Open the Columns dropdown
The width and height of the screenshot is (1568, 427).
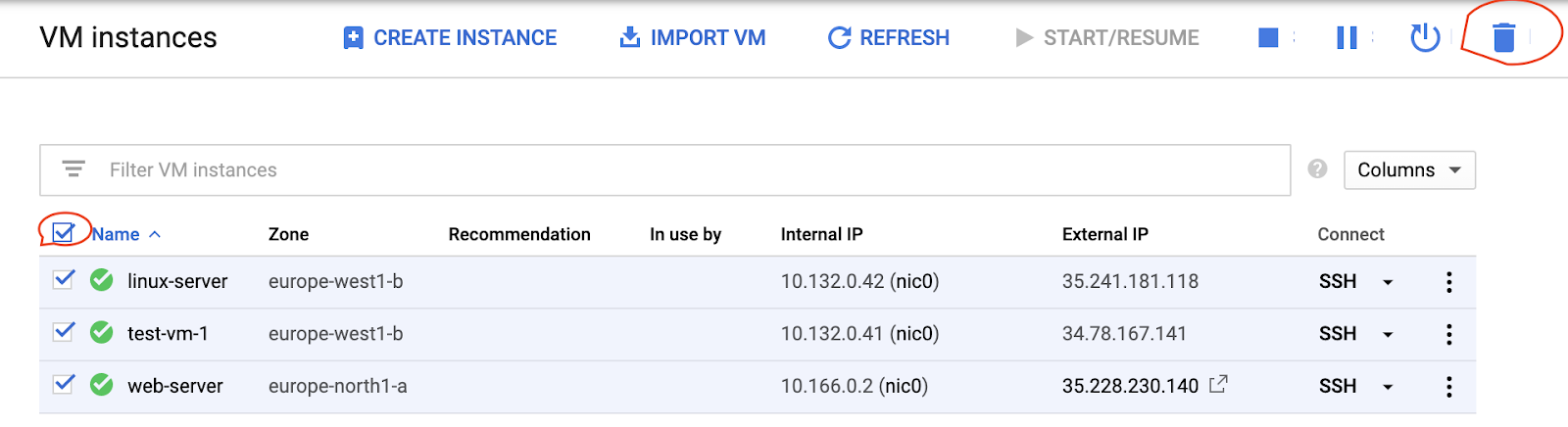1408,170
